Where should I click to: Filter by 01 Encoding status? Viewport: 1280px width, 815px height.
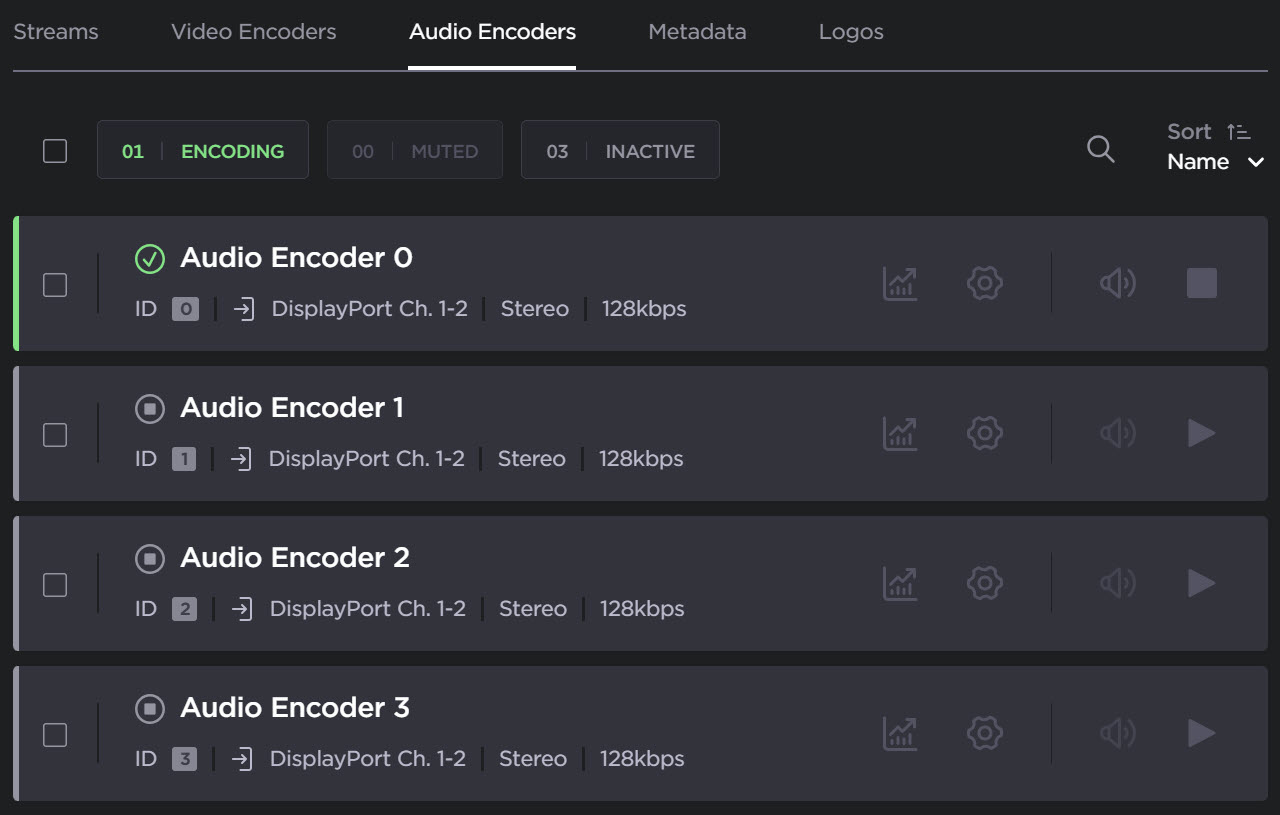click(203, 151)
